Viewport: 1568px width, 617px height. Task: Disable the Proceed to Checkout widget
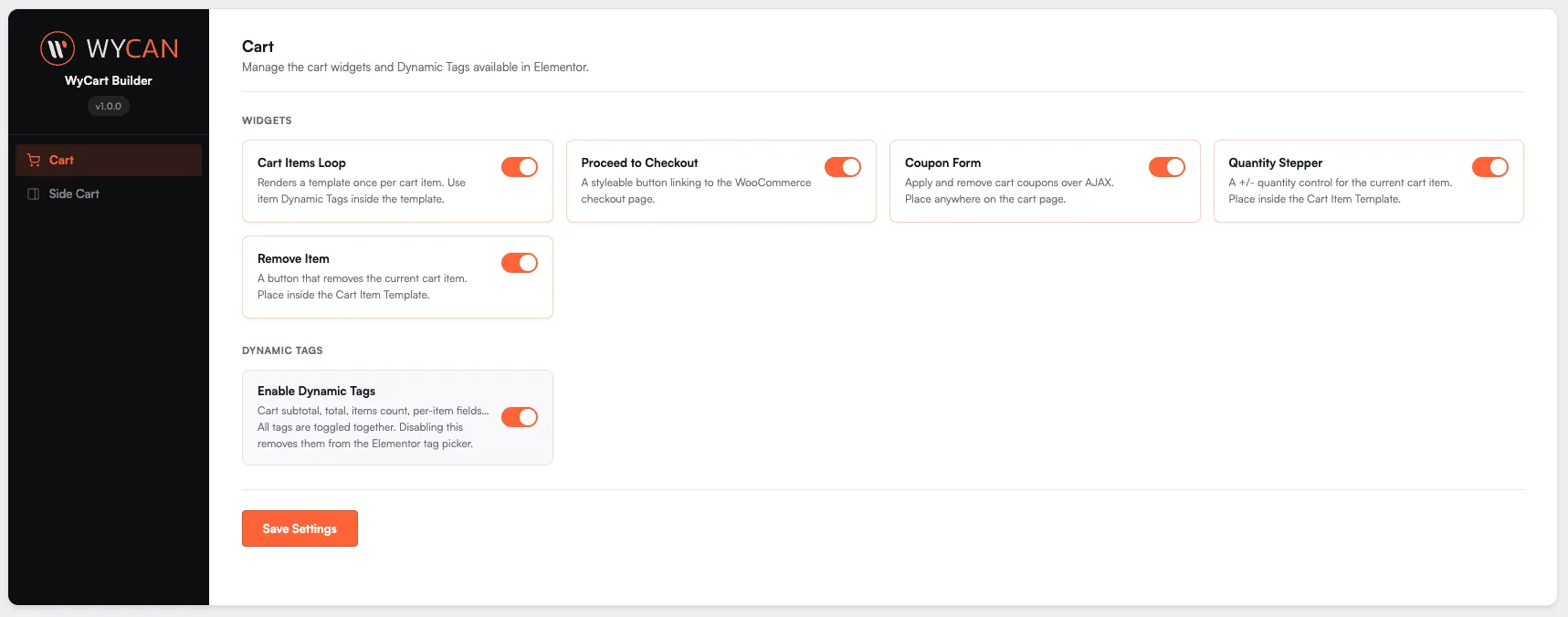pos(843,167)
